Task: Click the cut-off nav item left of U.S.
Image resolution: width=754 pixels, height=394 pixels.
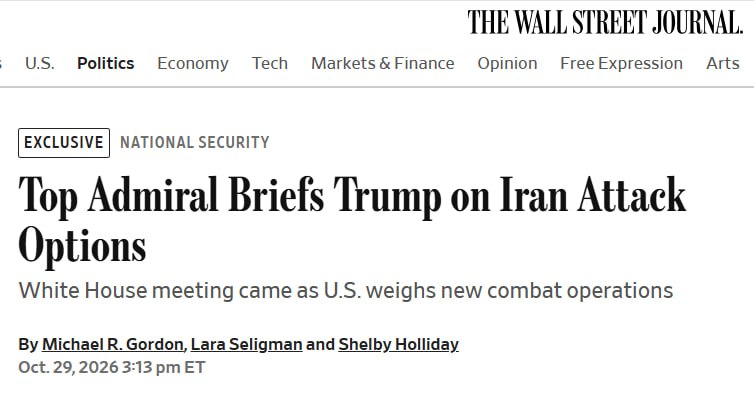Action: click(1, 63)
